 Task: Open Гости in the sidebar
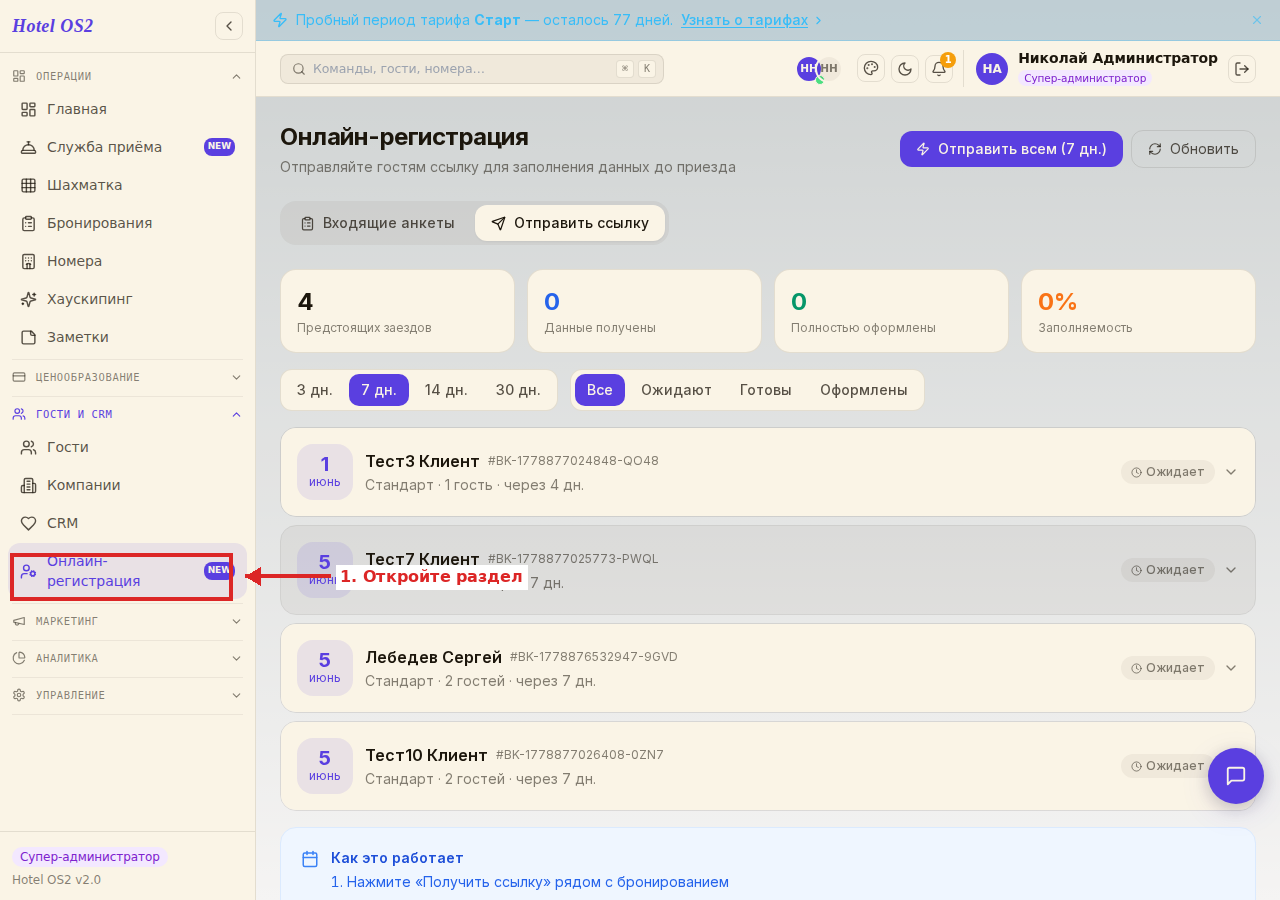(127, 447)
